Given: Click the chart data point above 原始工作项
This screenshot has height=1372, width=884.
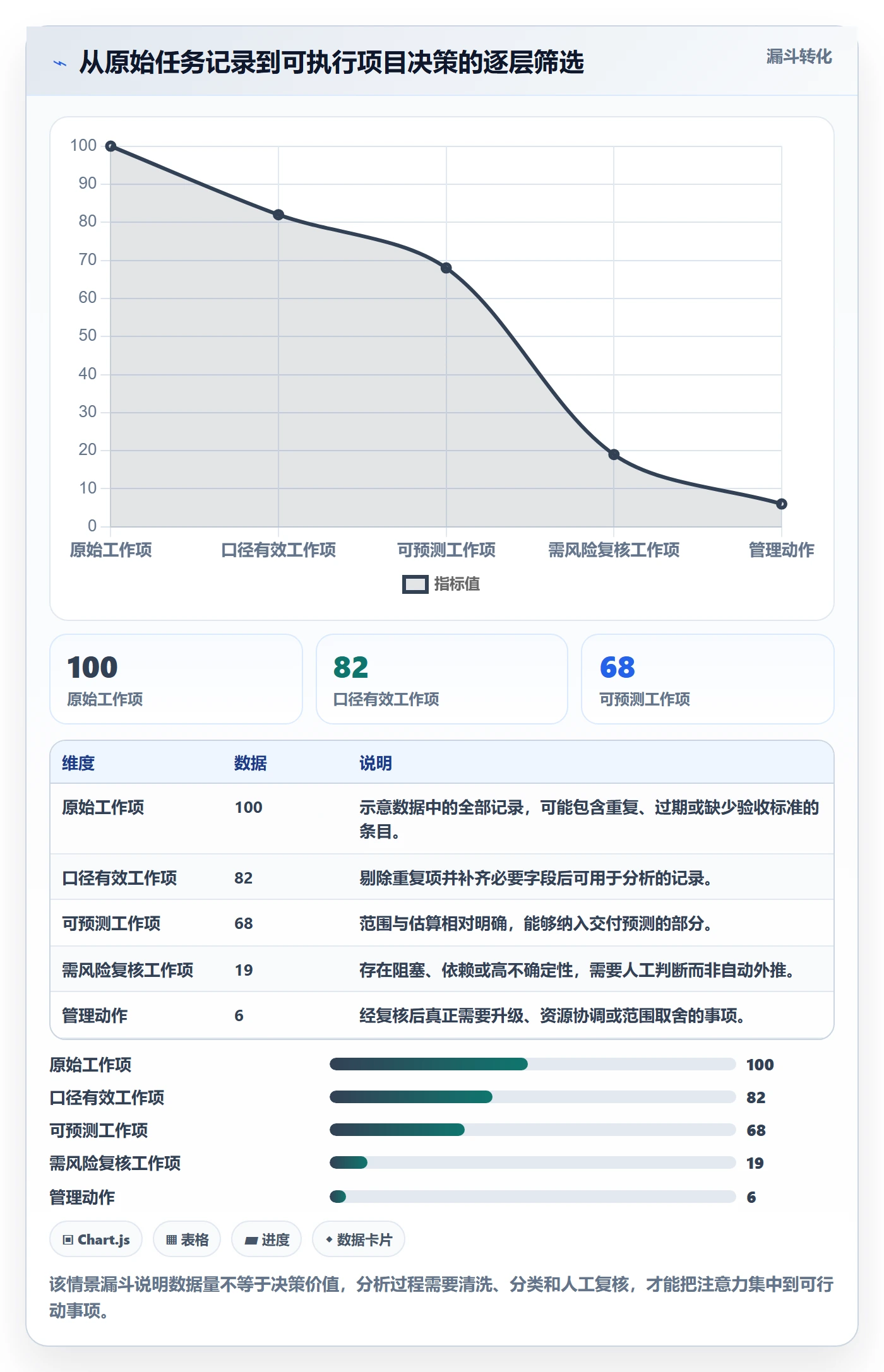Looking at the screenshot, I should coord(110,146).
